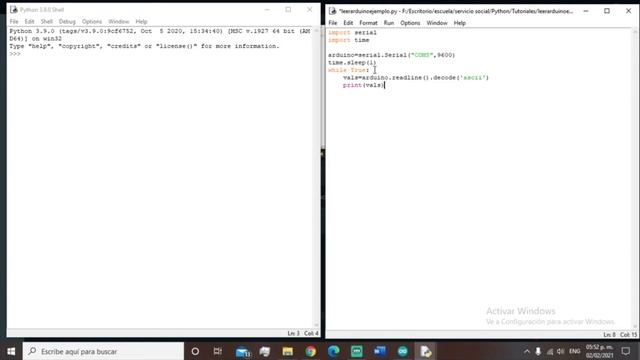Click Ln: 3 status in Python Shell
This screenshot has height=360, width=640.
click(293, 333)
